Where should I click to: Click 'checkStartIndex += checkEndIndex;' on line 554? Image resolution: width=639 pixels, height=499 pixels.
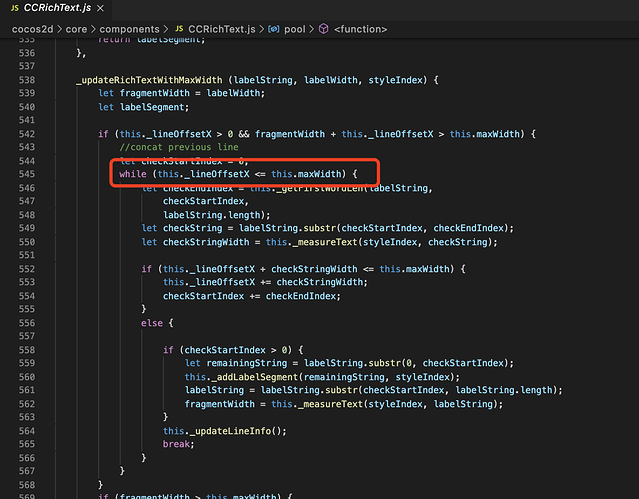[252, 296]
